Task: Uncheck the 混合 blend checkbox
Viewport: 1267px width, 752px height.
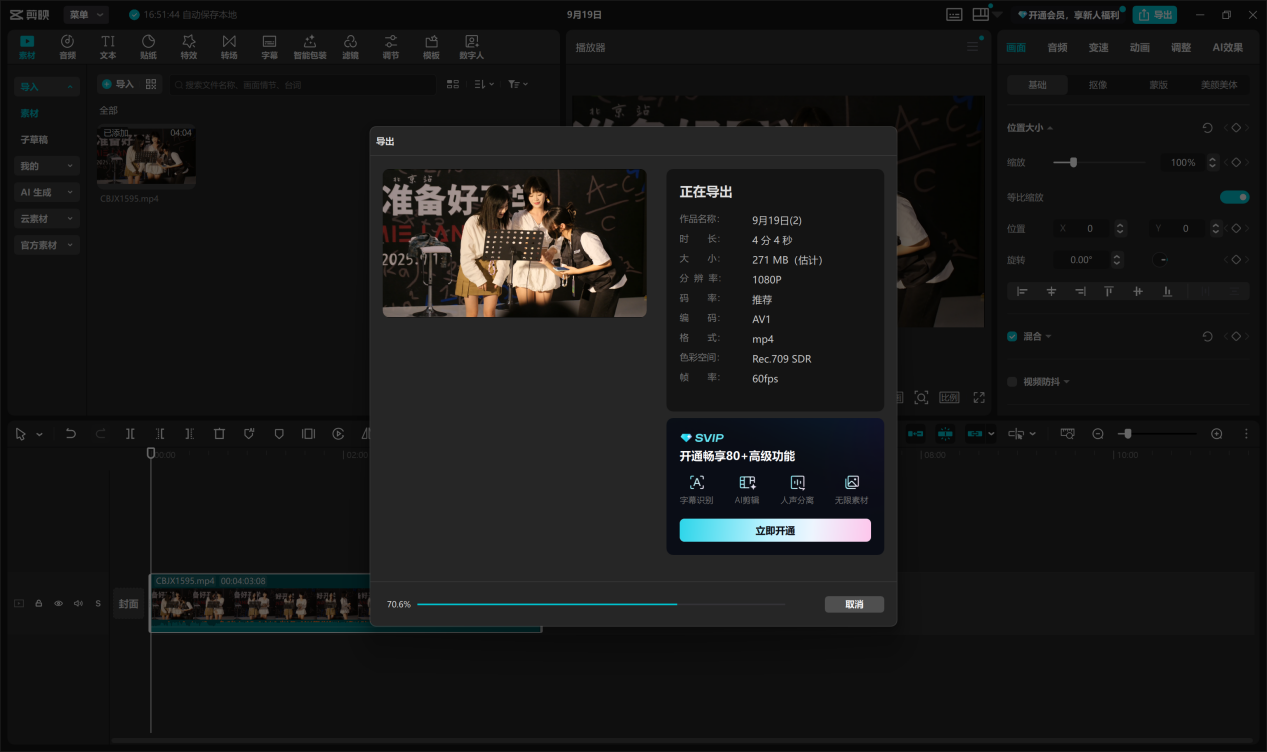Action: [x=1012, y=337]
